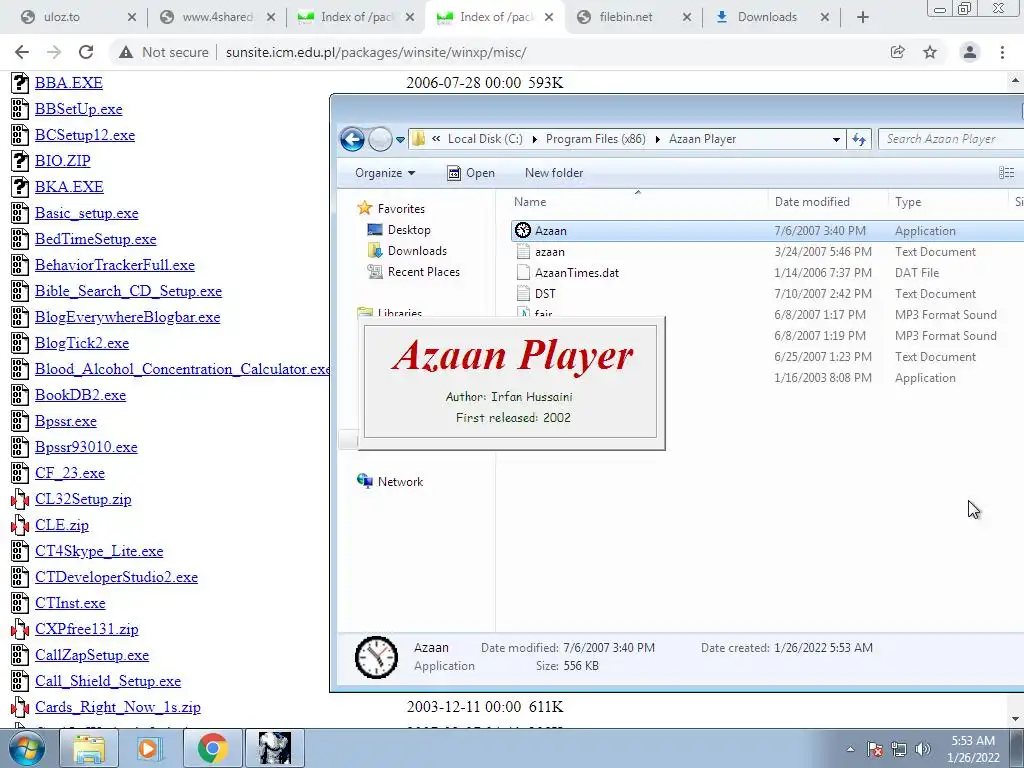Click the page scrollbar down arrow
The height and width of the screenshot is (768, 1024).
pyautogui.click(x=1016, y=719)
